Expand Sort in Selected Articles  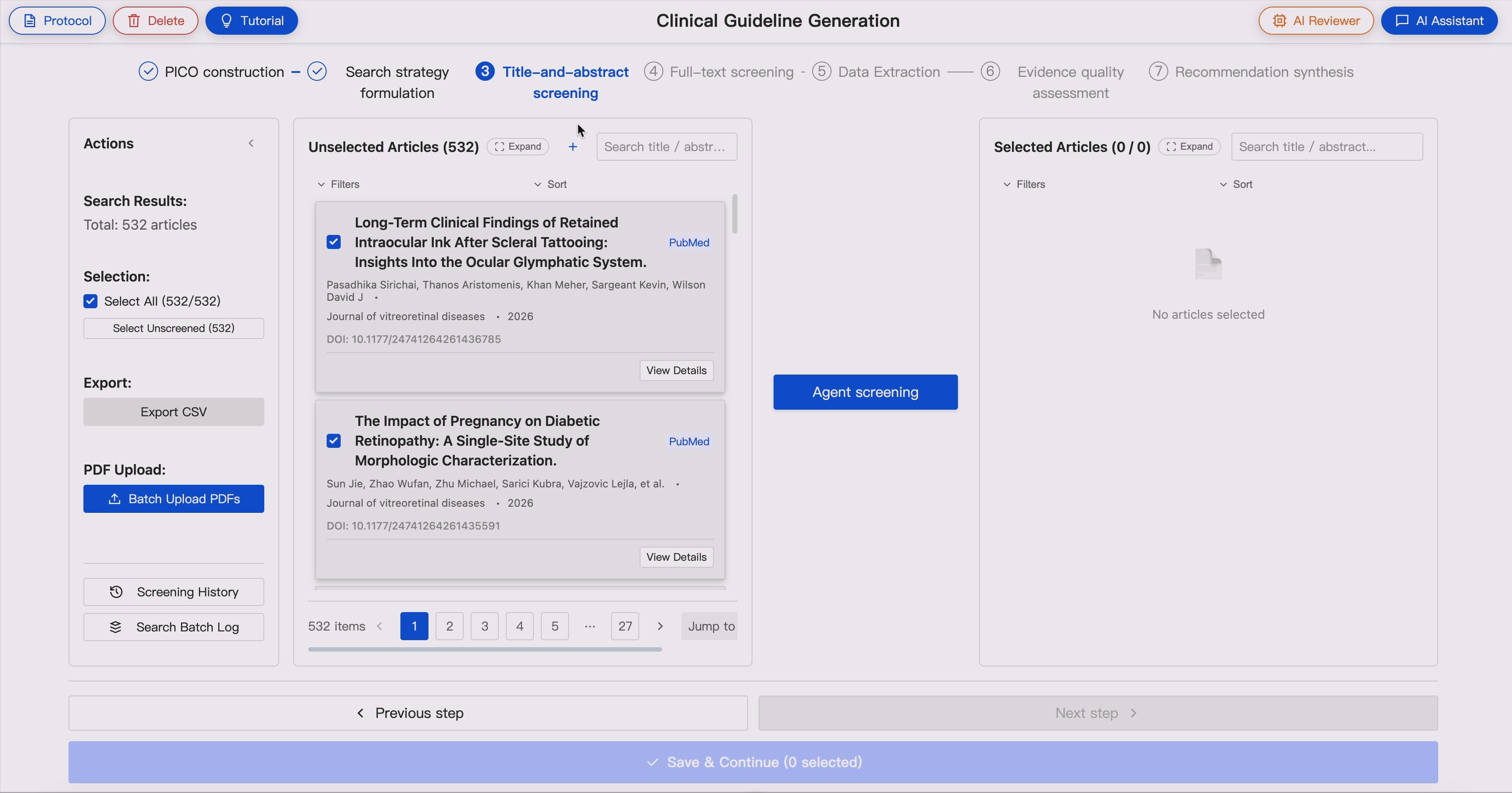tap(1236, 184)
